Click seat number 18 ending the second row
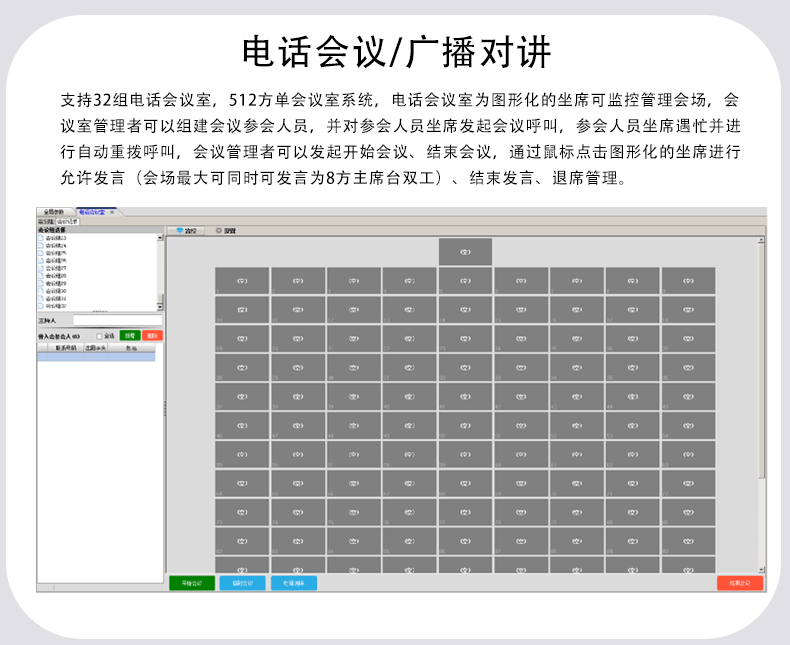This screenshot has height=645, width=790. tap(689, 310)
